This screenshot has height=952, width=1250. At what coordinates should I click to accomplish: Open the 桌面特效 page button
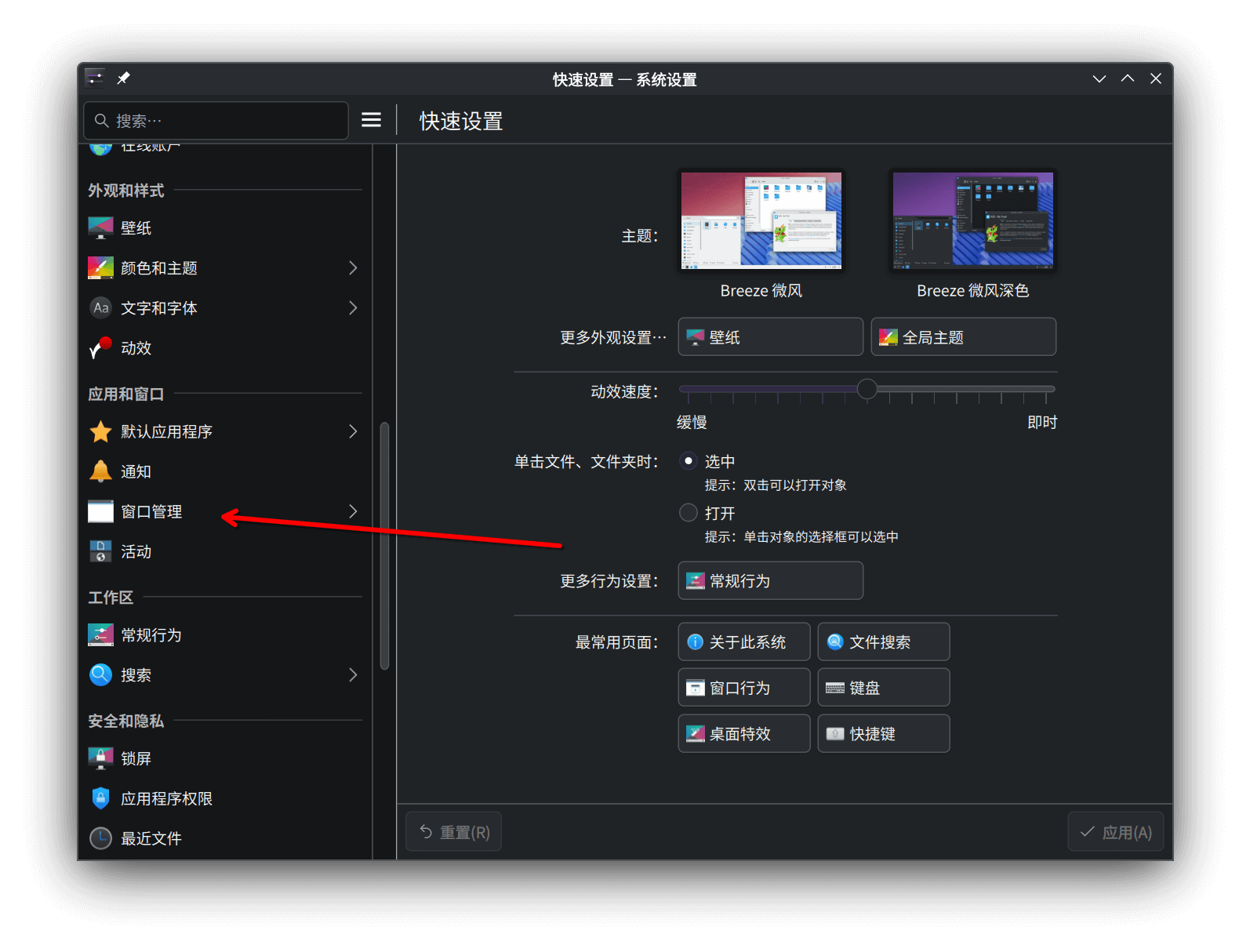tap(743, 734)
